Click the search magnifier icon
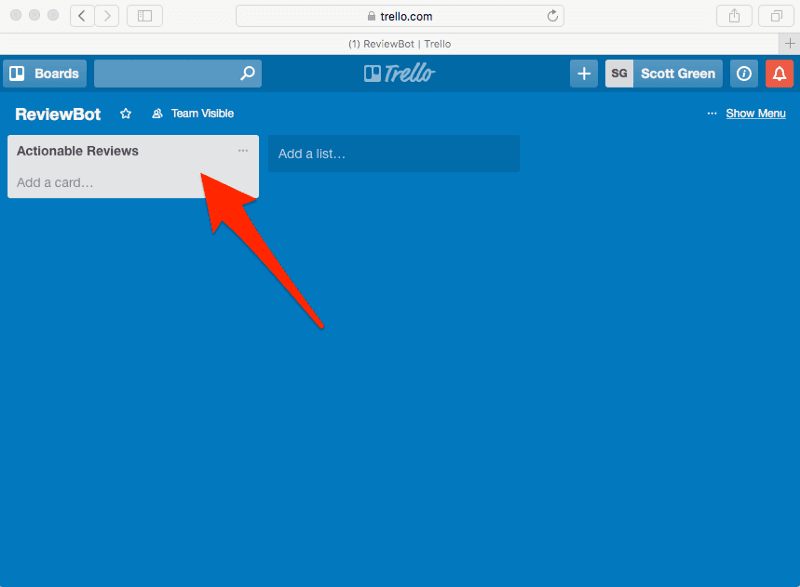Image resolution: width=800 pixels, height=587 pixels. tap(246, 73)
